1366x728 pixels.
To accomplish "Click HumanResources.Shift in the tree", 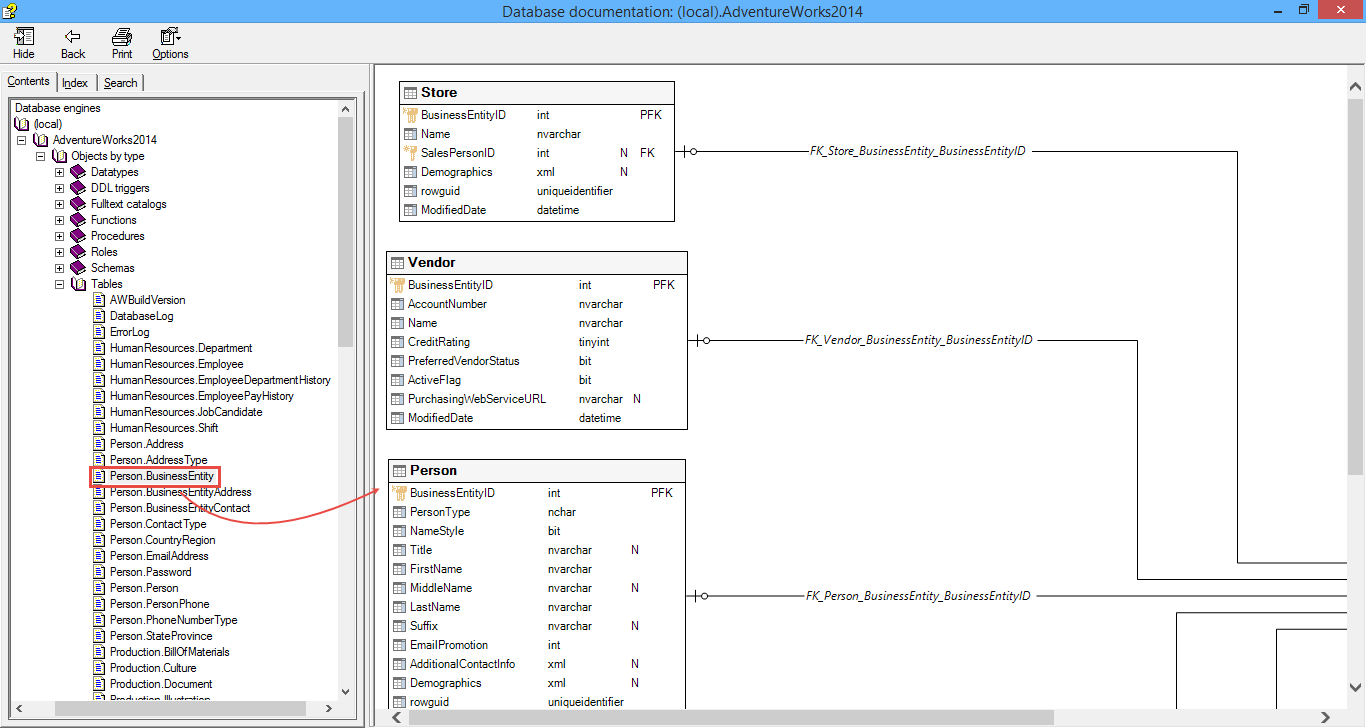I will [x=164, y=428].
